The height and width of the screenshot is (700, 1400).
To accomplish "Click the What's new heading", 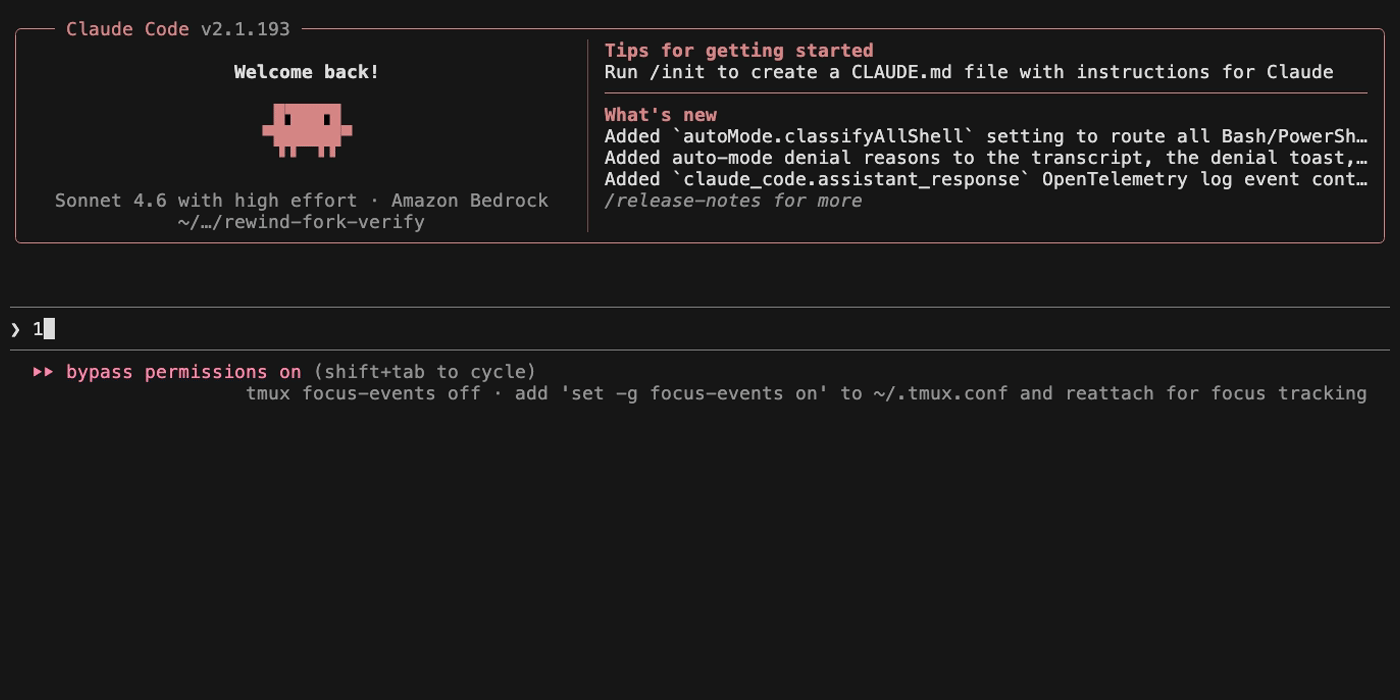I will (x=660, y=115).
